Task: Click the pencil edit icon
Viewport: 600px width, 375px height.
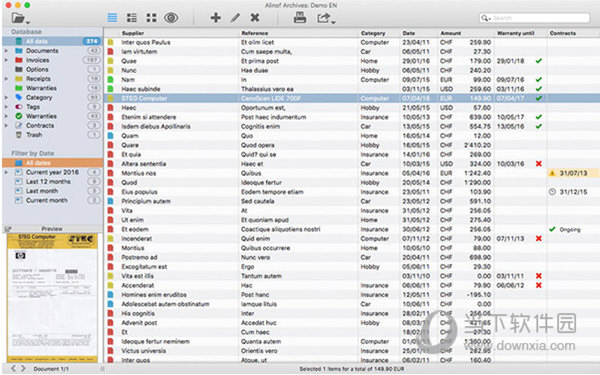Action: coord(235,18)
